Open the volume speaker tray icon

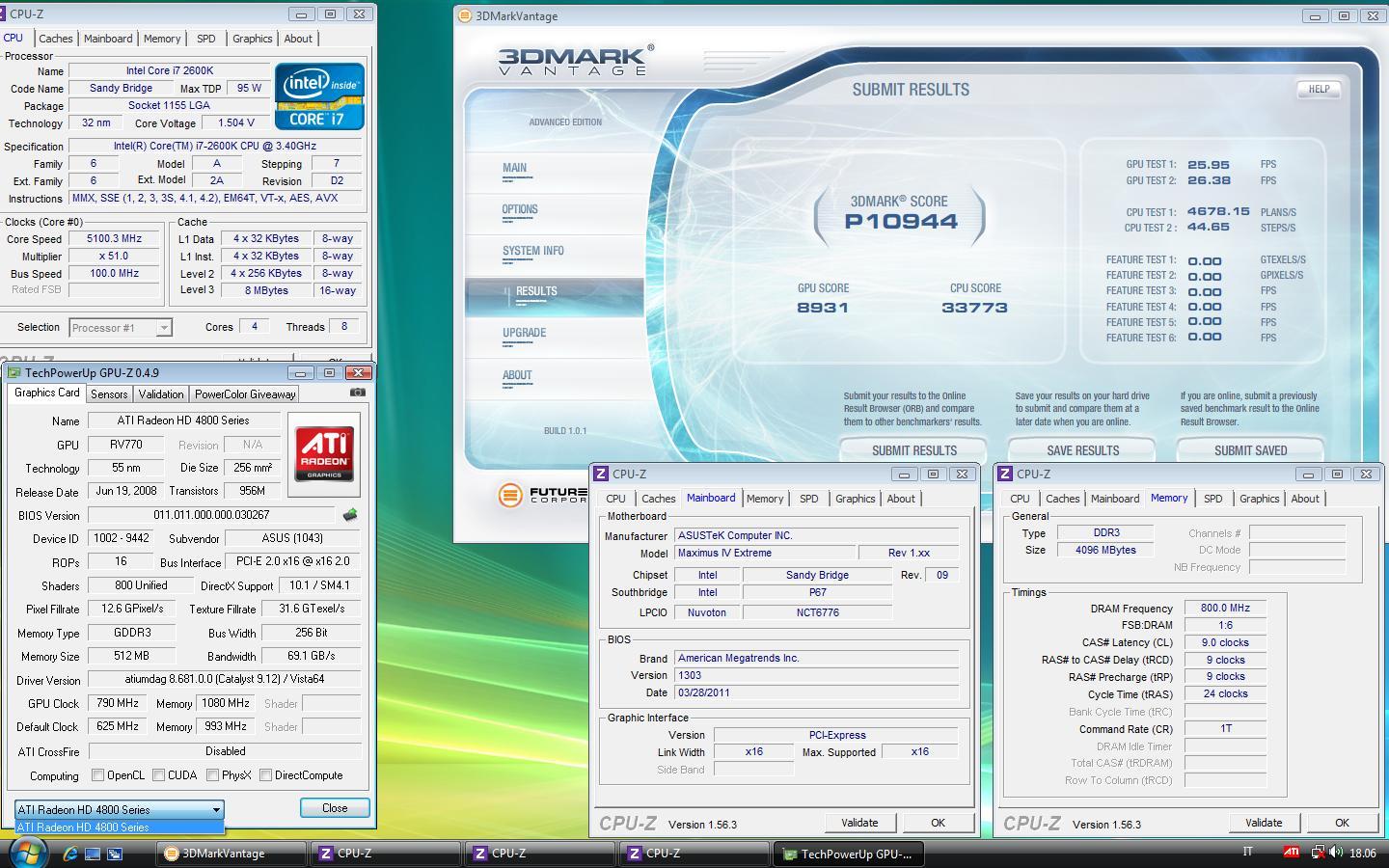click(x=1336, y=853)
